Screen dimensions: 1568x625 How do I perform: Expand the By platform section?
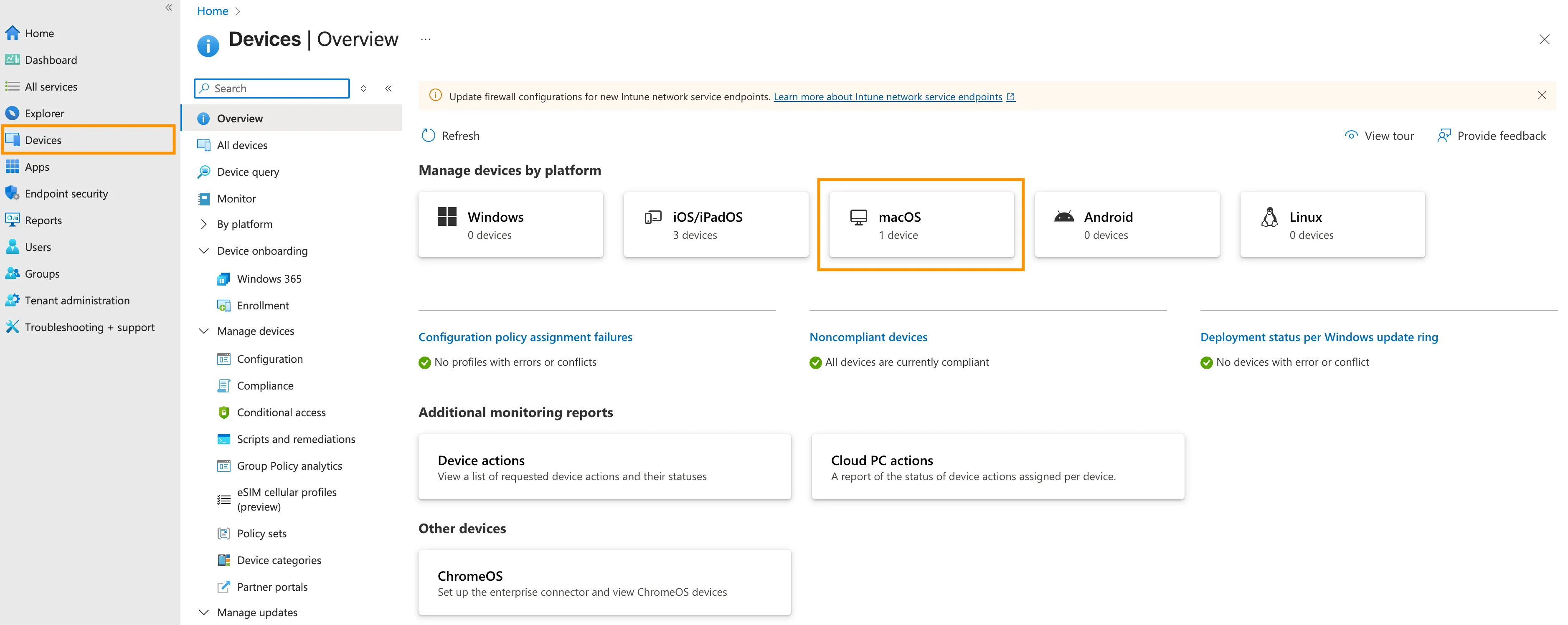(204, 224)
